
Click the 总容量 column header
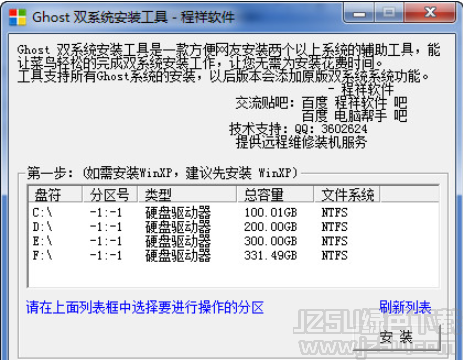pyautogui.click(x=276, y=194)
